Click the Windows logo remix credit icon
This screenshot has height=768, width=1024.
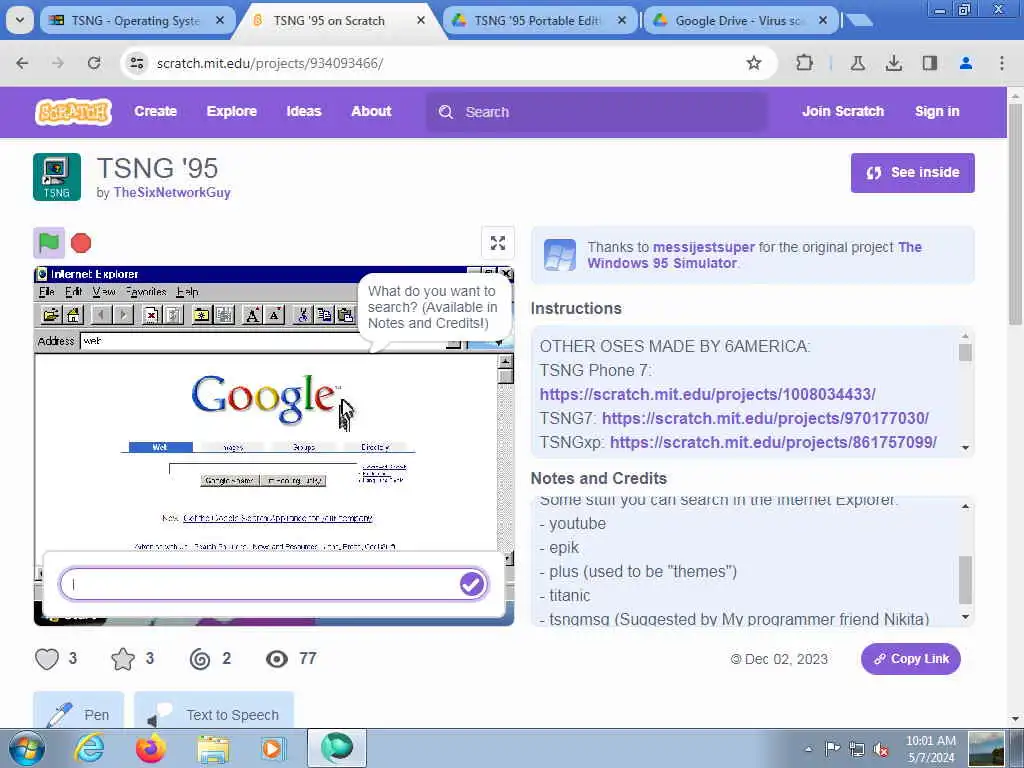pos(560,255)
